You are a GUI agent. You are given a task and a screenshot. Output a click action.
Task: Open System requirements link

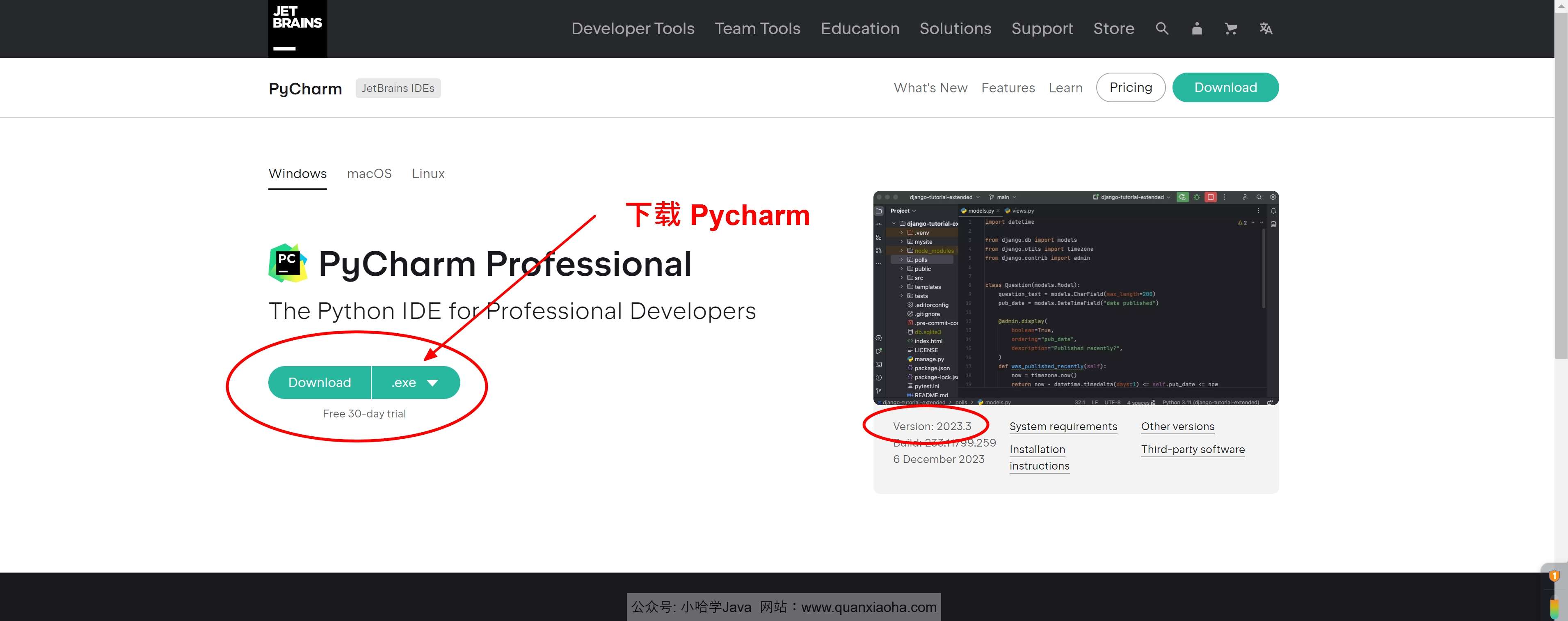[x=1063, y=427]
